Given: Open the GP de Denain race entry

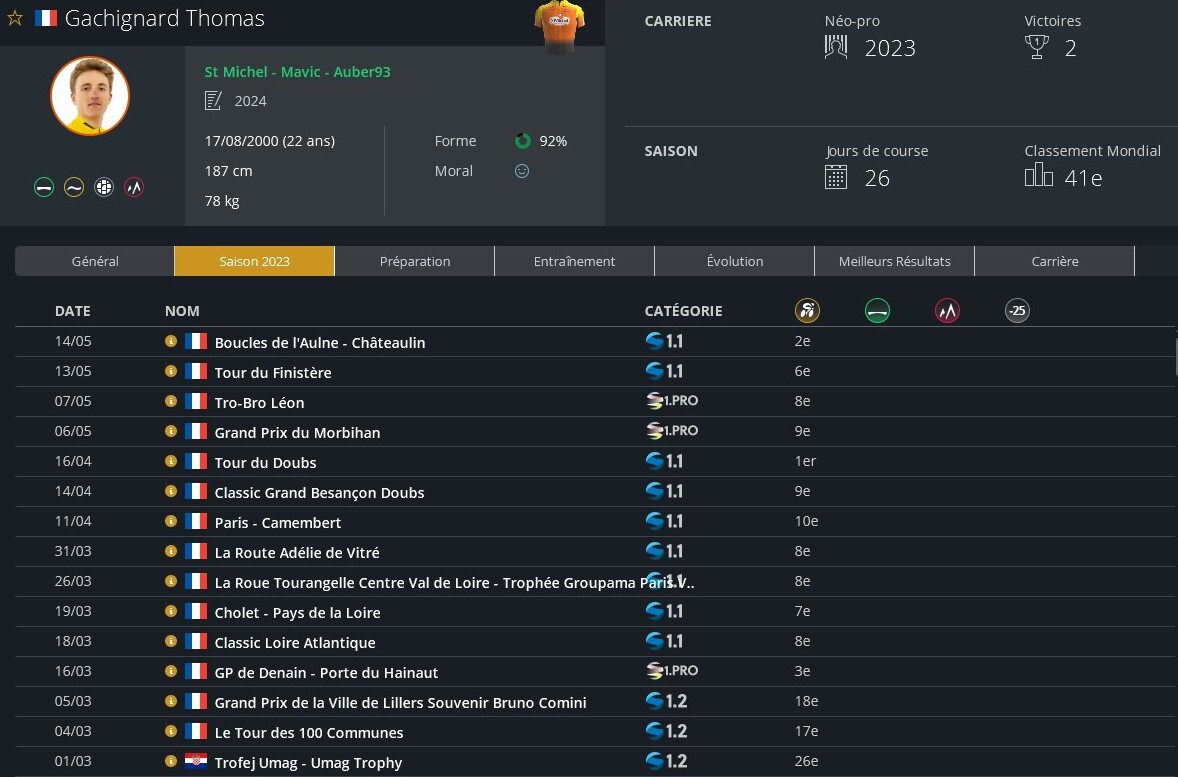Looking at the screenshot, I should (326, 672).
